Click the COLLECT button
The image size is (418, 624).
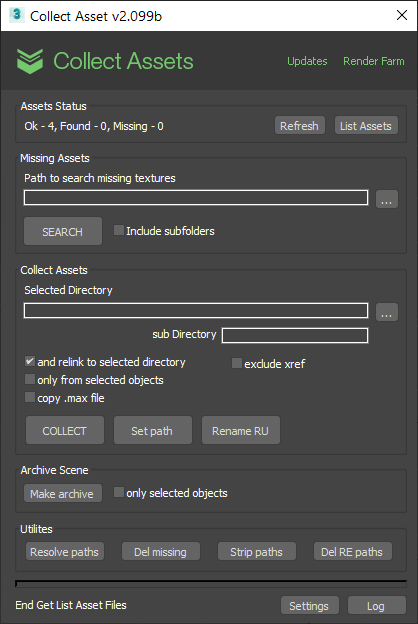[x=65, y=430]
